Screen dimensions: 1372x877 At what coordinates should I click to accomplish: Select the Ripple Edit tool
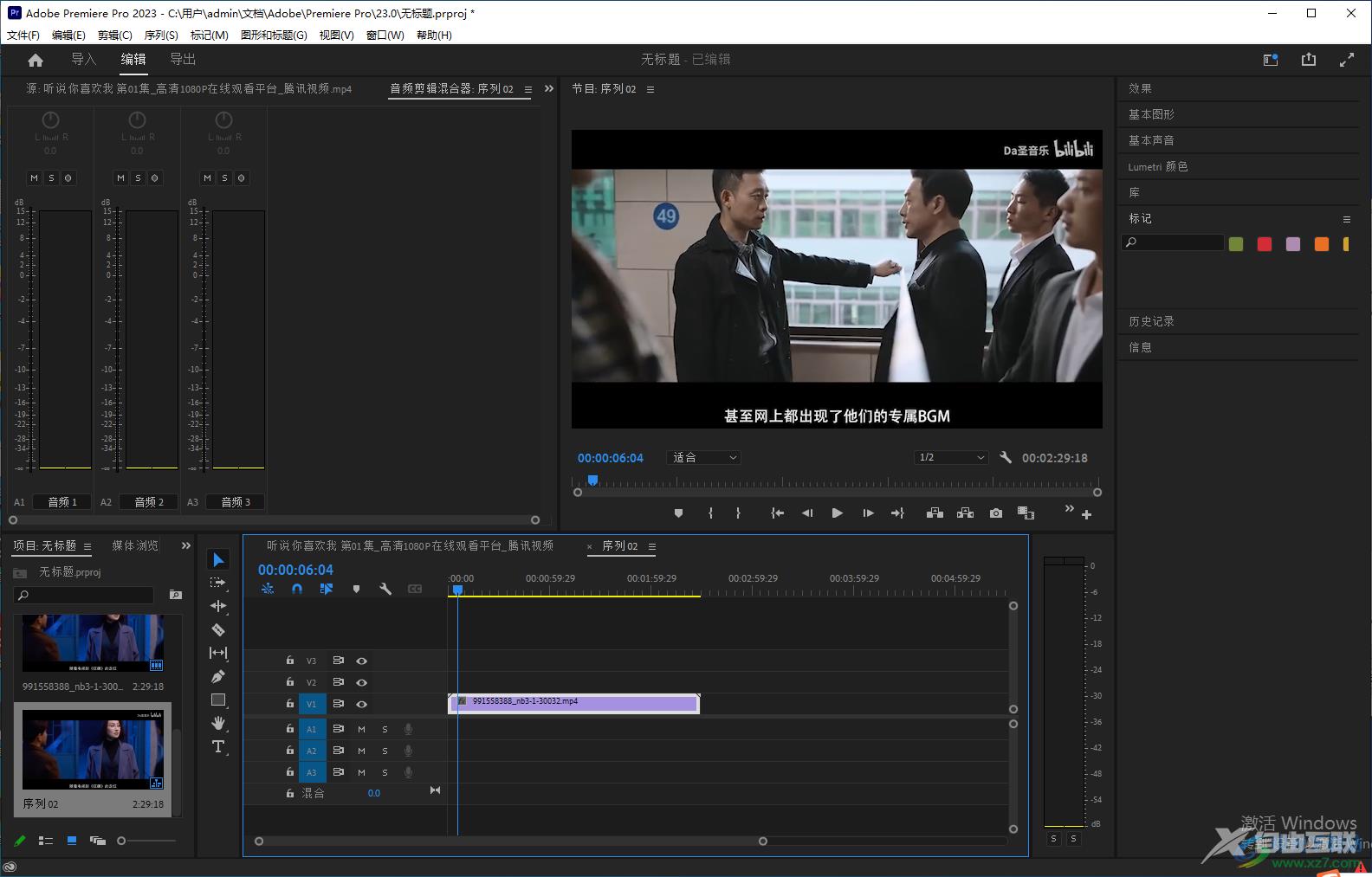pos(218,606)
